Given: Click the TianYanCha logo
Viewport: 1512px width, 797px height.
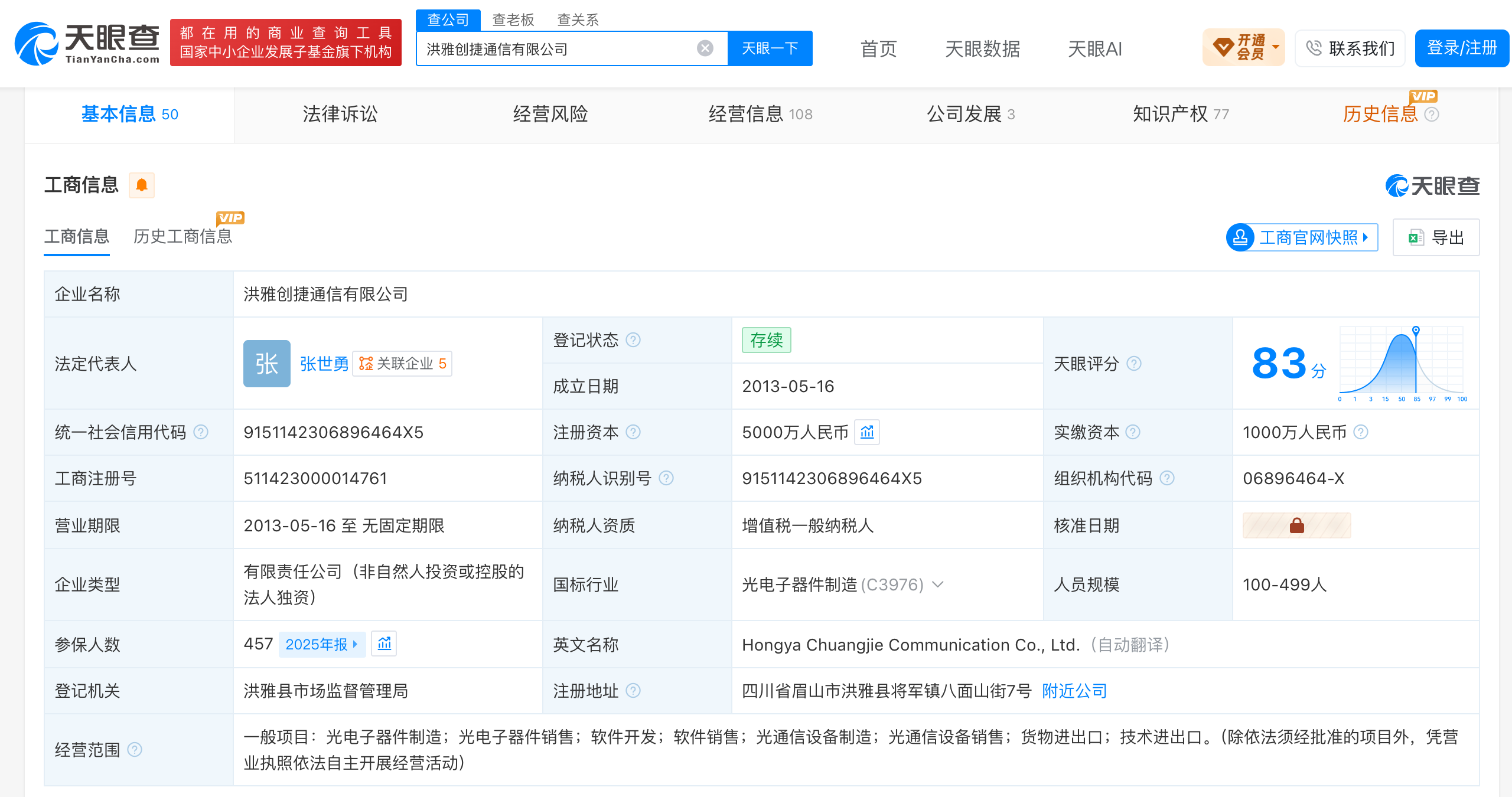Looking at the screenshot, I should pyautogui.click(x=87, y=43).
